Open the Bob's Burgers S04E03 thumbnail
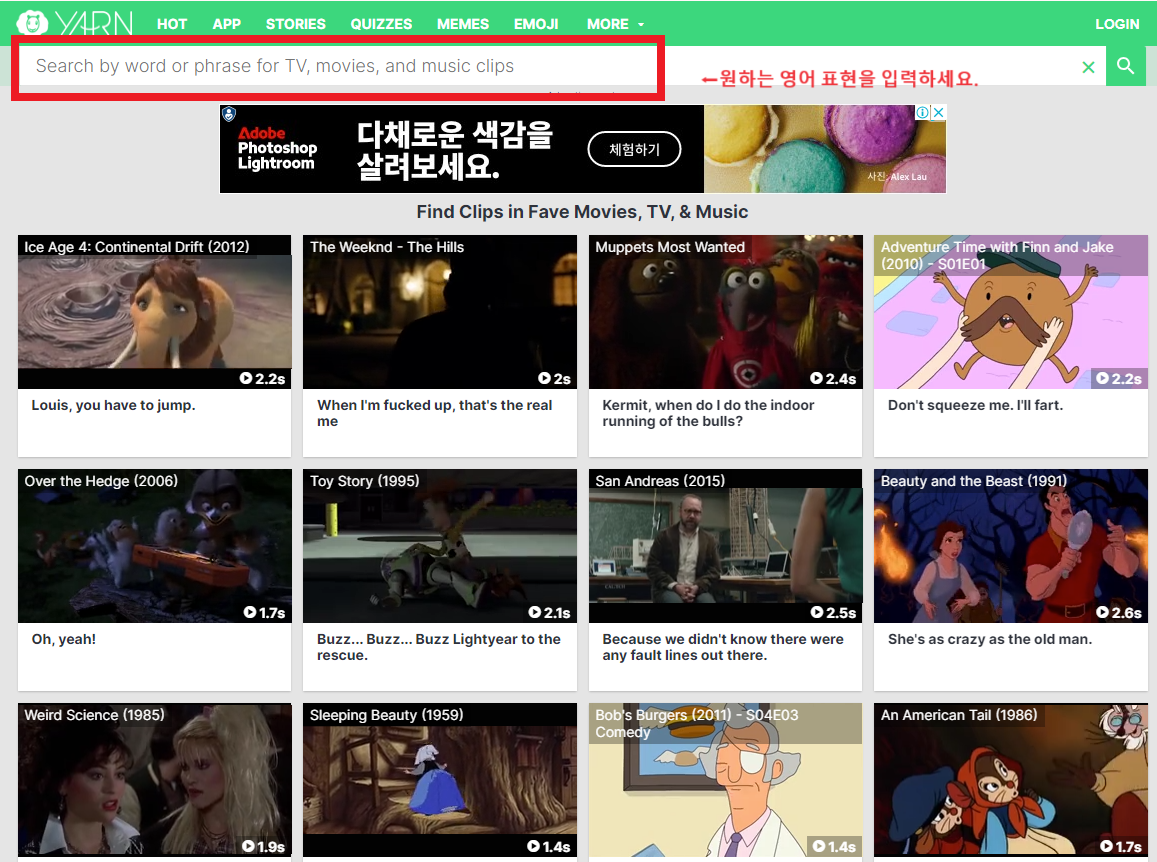 (x=725, y=779)
